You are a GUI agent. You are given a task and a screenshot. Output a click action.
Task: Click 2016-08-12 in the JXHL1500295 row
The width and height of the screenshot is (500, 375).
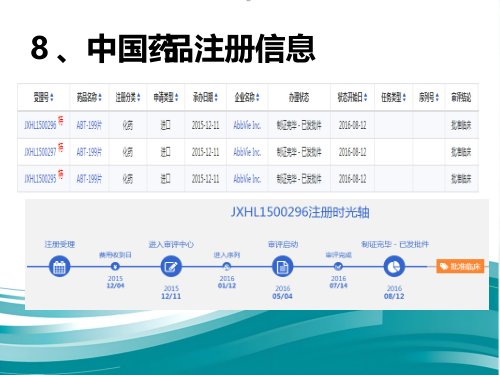(352, 179)
